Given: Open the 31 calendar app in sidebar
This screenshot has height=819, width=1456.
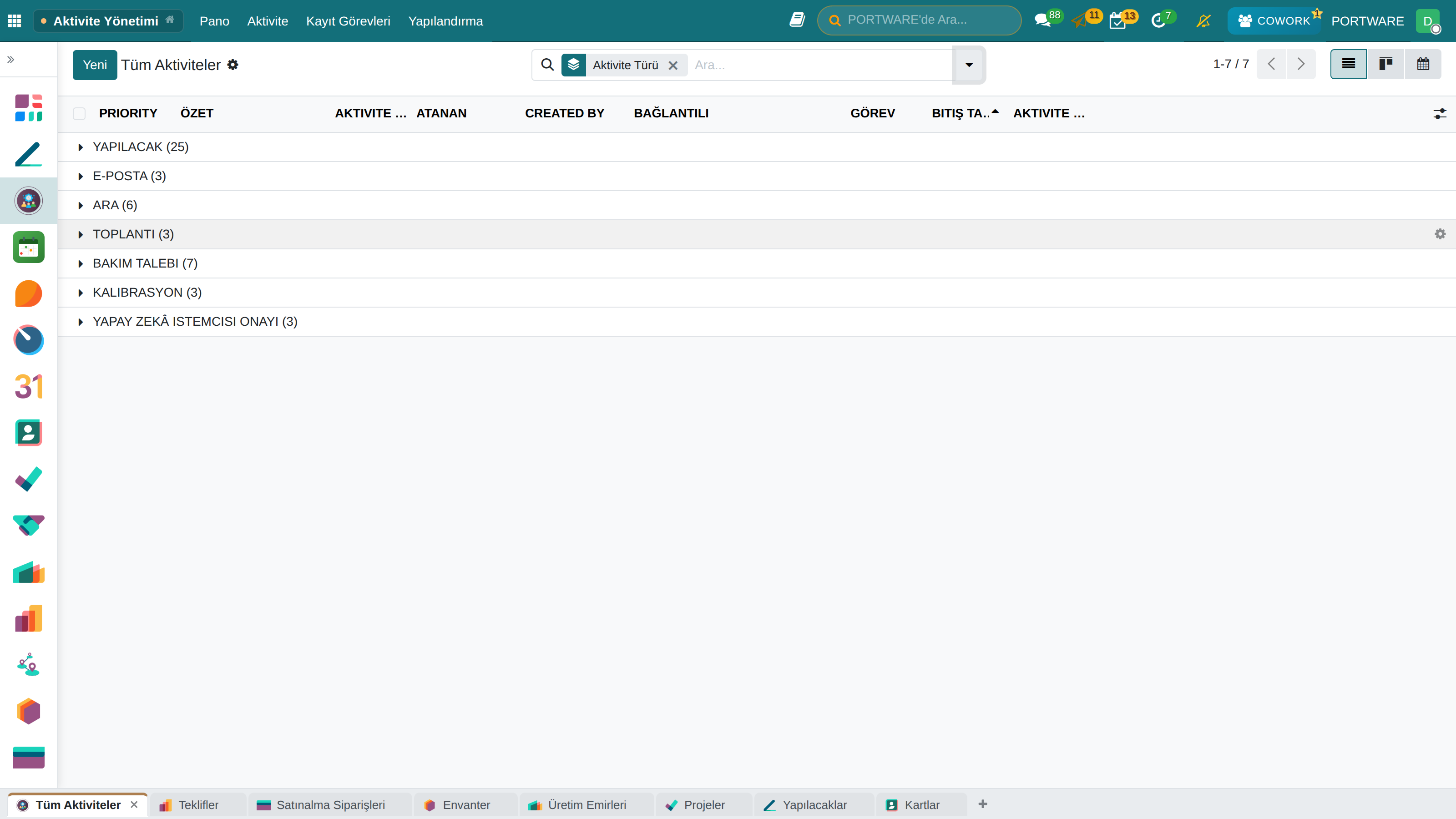Looking at the screenshot, I should click(28, 386).
